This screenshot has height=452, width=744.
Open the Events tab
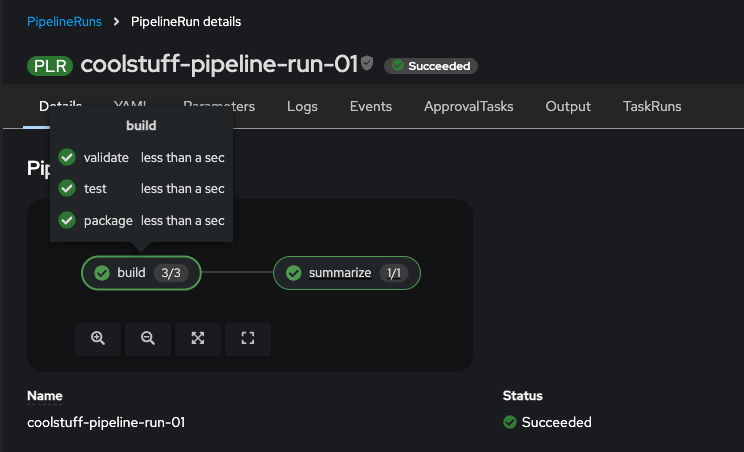pyautogui.click(x=371, y=106)
